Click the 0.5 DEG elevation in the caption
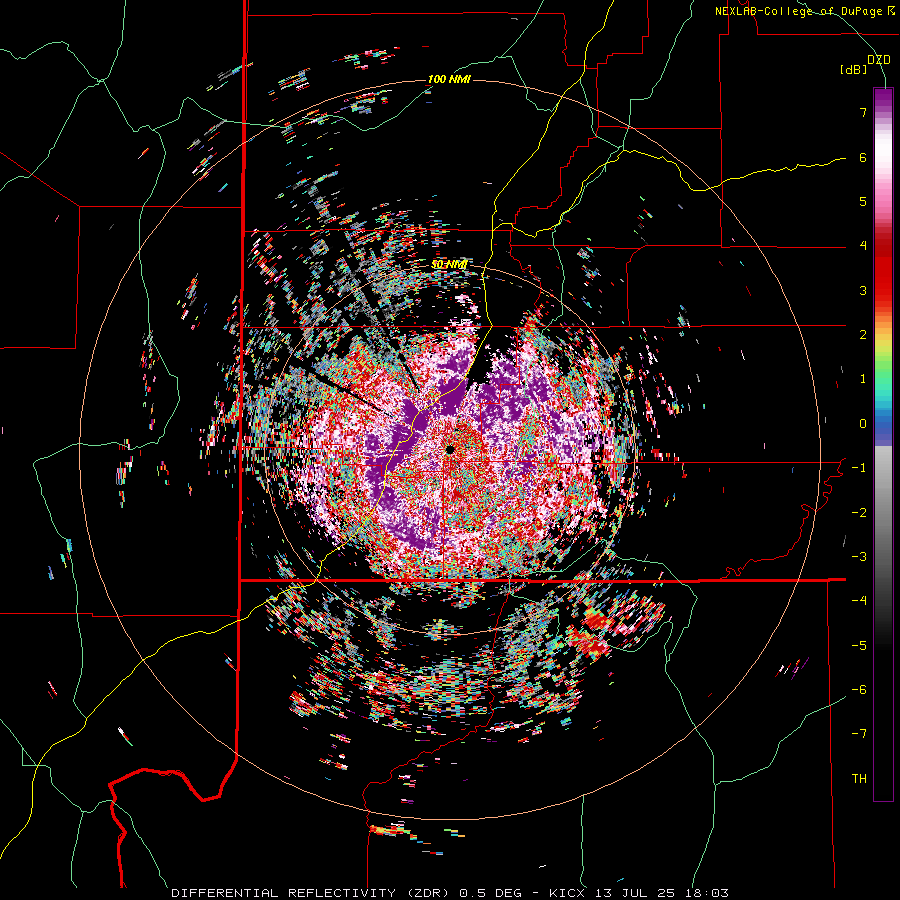The image size is (900, 900). point(490,893)
